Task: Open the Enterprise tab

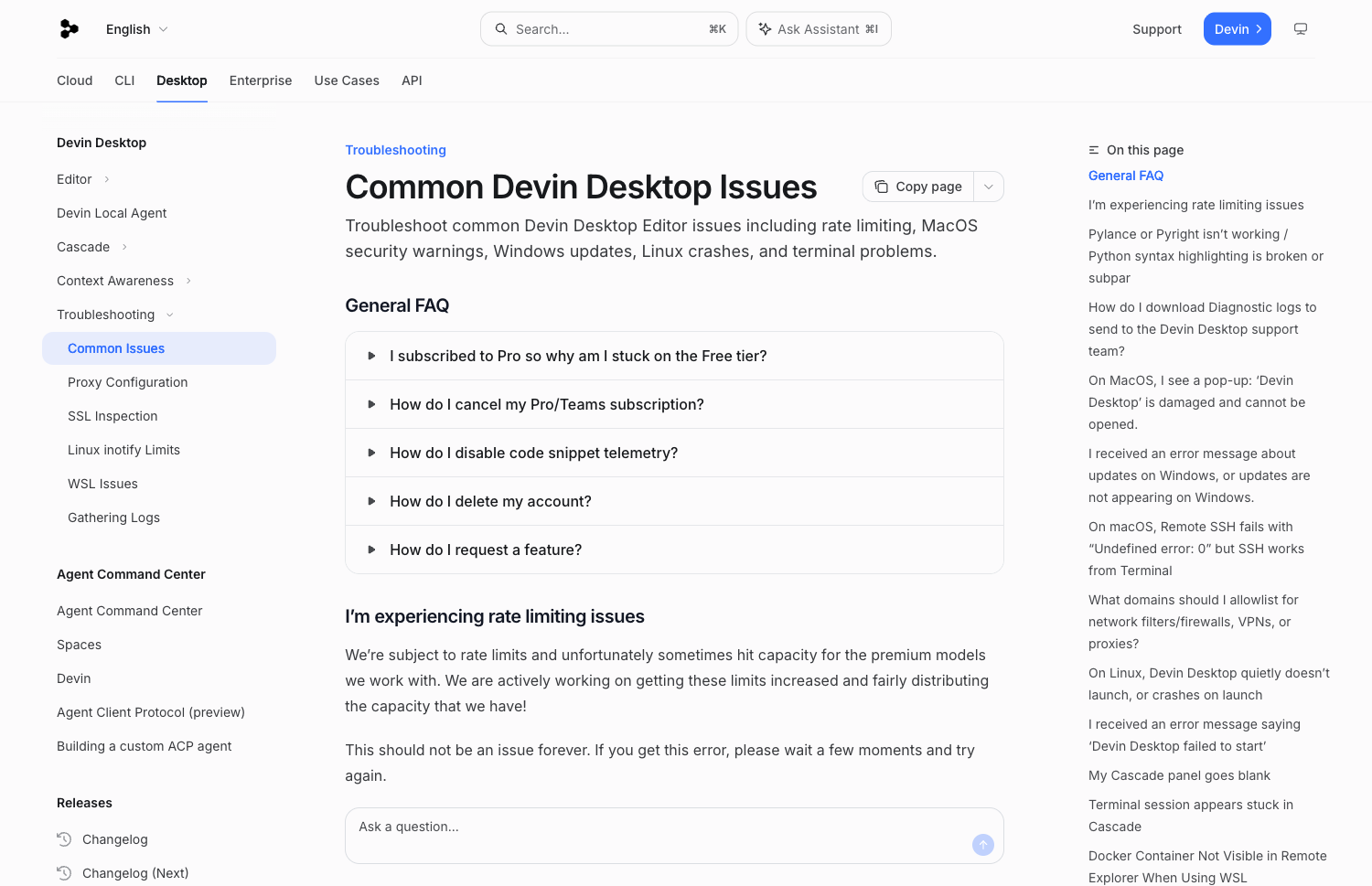Action: click(x=261, y=80)
